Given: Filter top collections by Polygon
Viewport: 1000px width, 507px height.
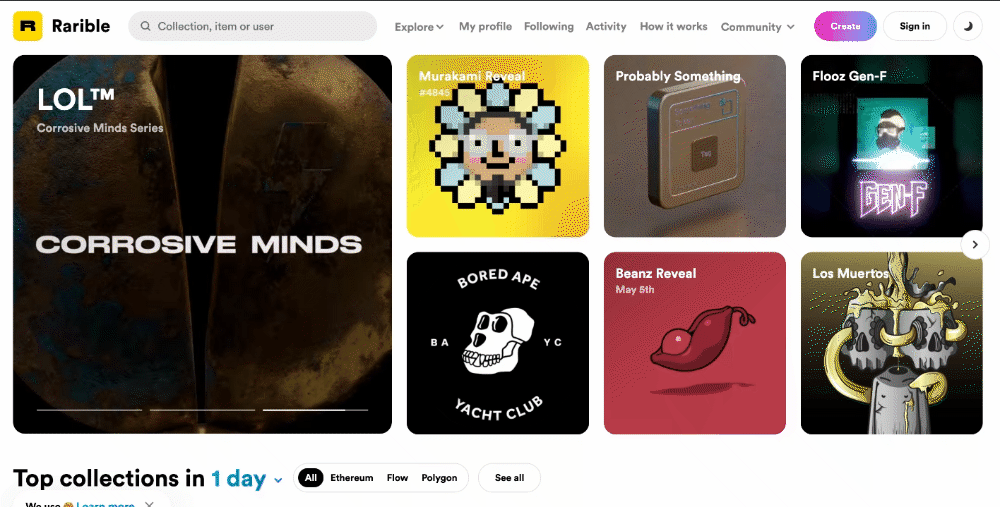Looking at the screenshot, I should tap(439, 478).
